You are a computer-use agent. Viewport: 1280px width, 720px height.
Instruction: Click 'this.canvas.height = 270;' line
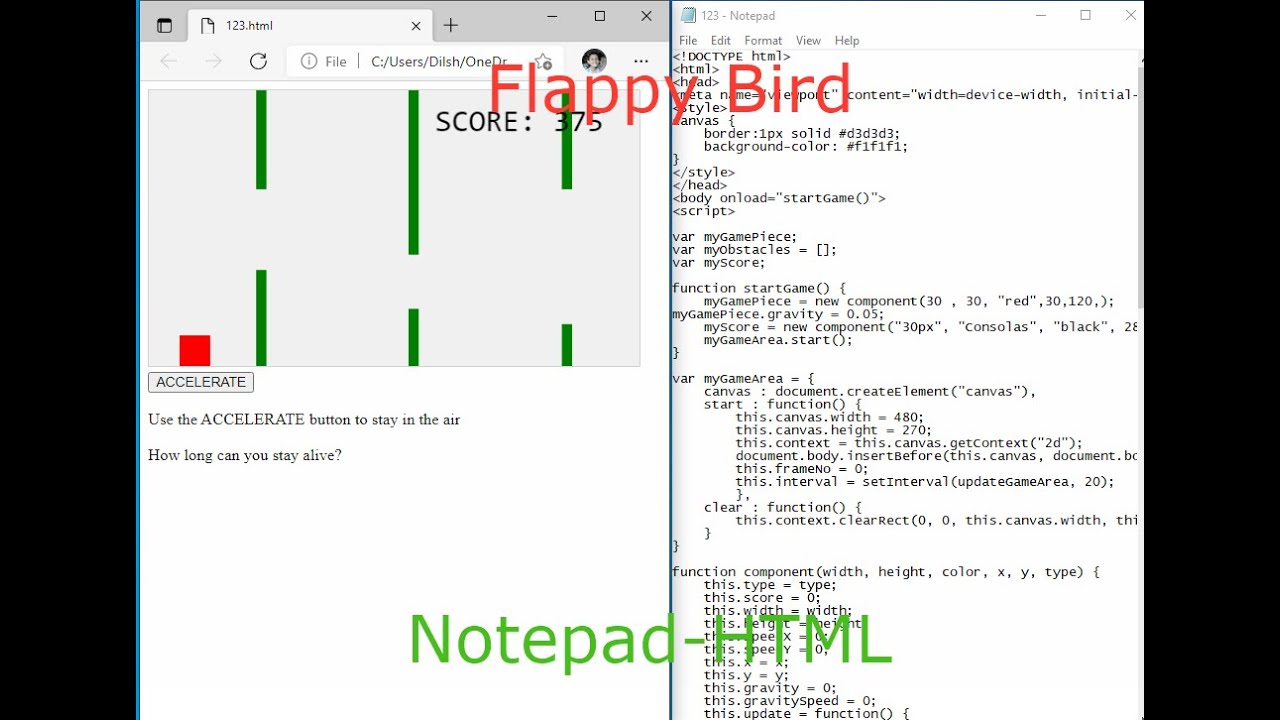[x=834, y=430]
